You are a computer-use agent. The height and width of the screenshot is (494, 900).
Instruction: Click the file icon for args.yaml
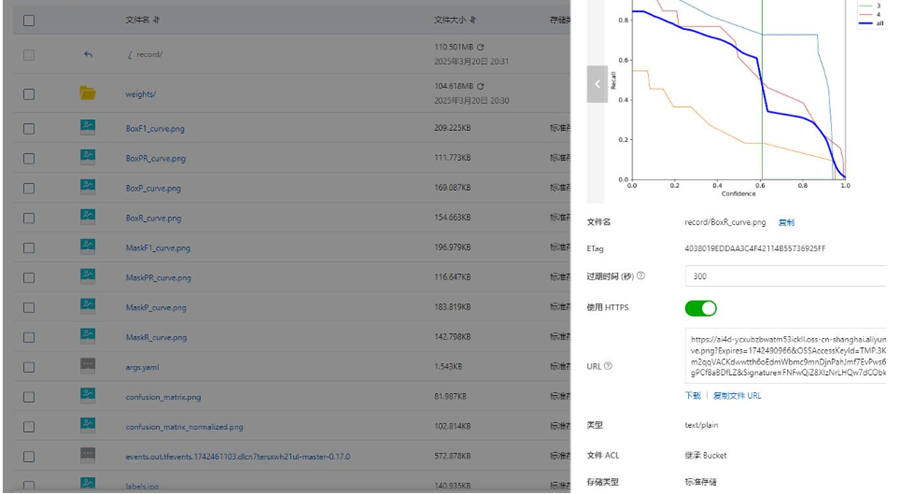click(88, 366)
